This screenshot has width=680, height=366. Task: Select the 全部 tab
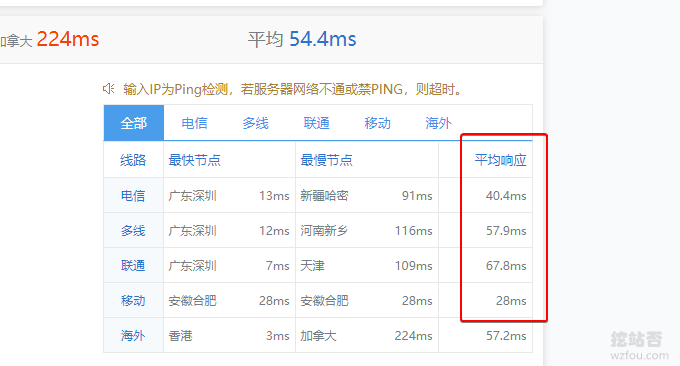coord(134,123)
